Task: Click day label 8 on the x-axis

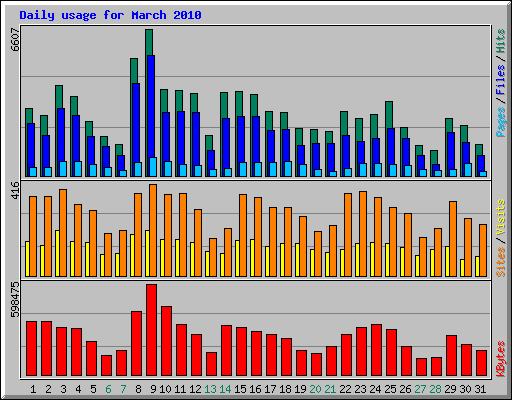Action: [138, 389]
